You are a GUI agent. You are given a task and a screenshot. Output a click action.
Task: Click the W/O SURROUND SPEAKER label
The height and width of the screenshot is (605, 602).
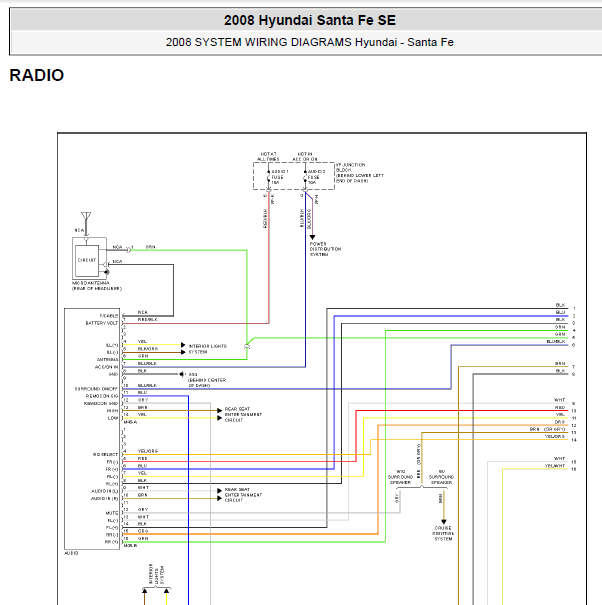pos(401,477)
